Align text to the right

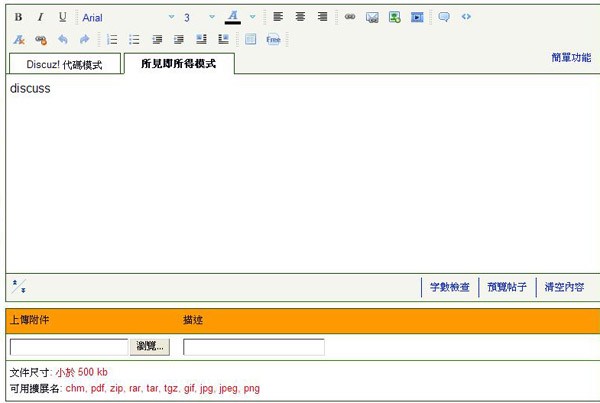tap(323, 17)
